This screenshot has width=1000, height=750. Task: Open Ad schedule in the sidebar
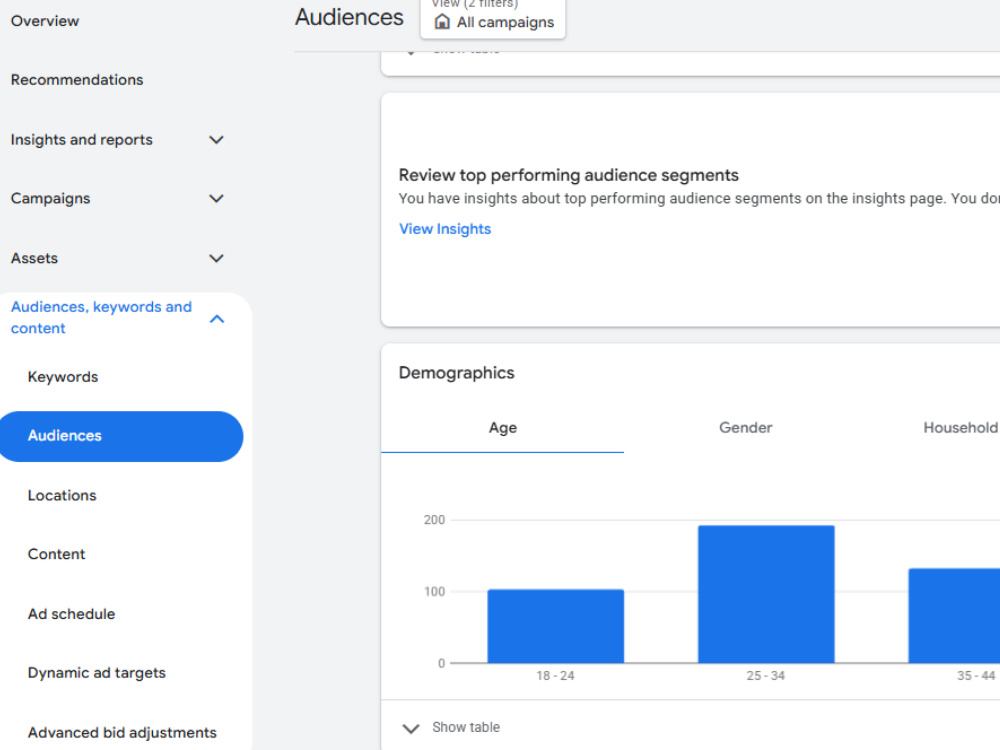click(71, 614)
